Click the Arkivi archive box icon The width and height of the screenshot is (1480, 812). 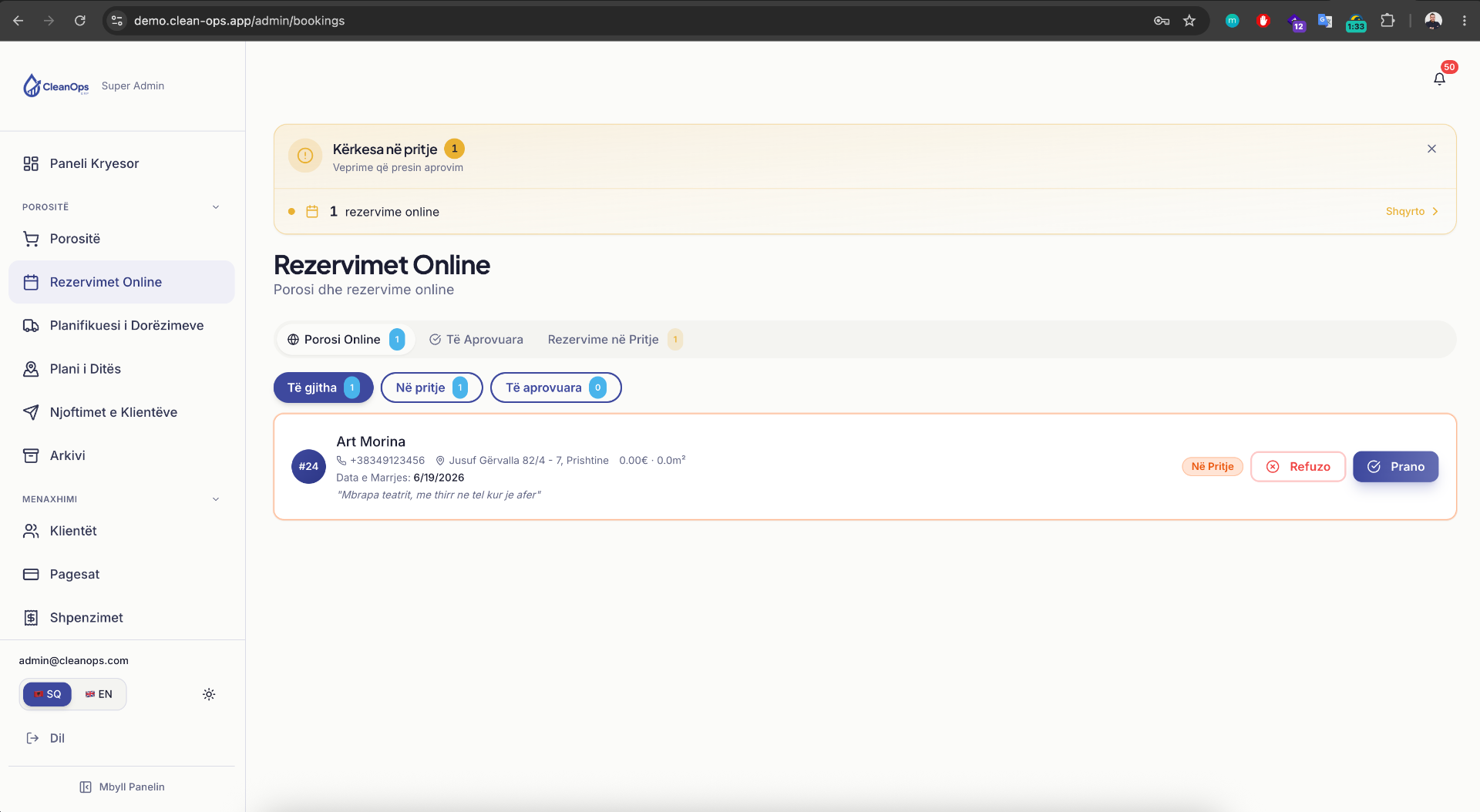click(31, 455)
